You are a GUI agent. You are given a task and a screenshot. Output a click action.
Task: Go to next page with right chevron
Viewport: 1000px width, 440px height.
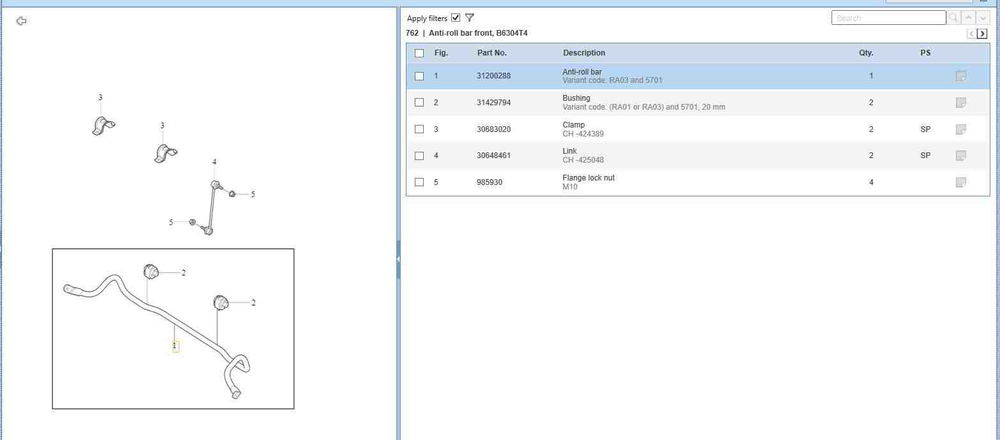(x=982, y=34)
